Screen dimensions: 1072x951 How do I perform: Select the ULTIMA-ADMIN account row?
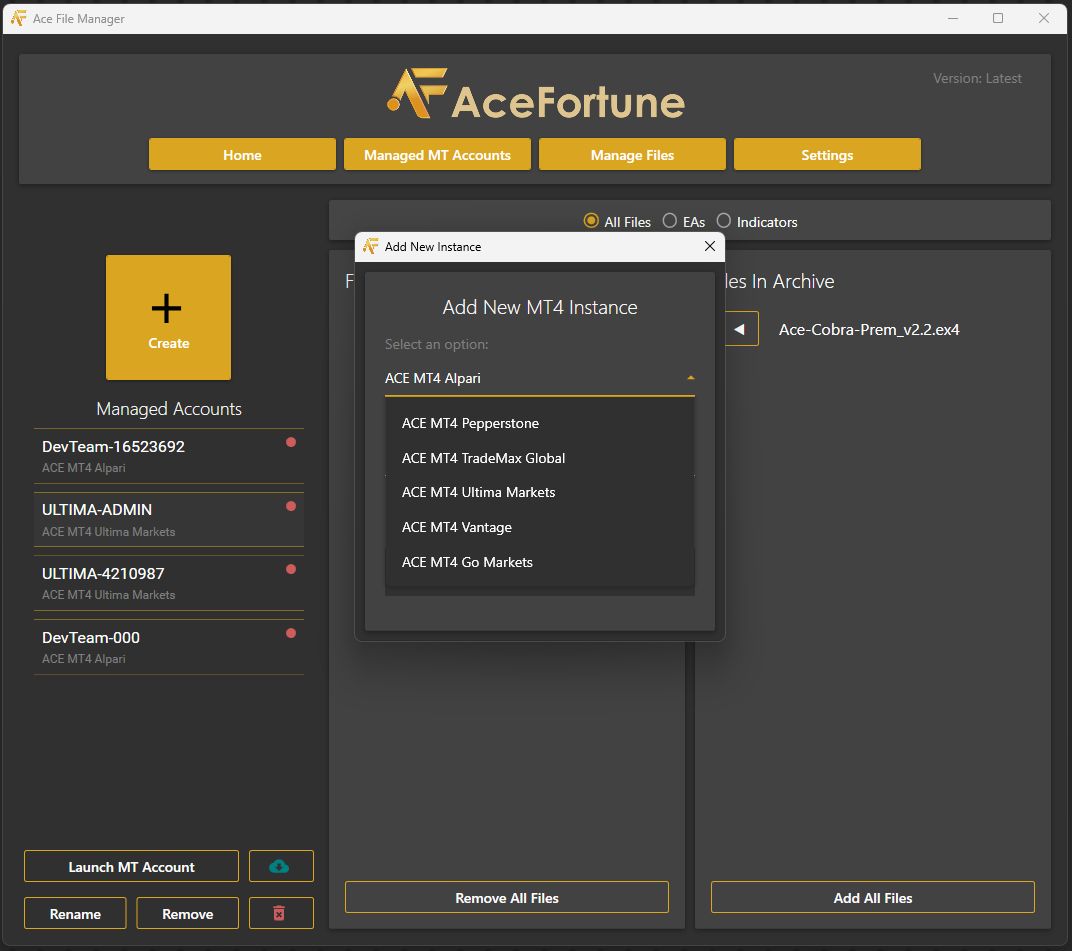tap(169, 520)
